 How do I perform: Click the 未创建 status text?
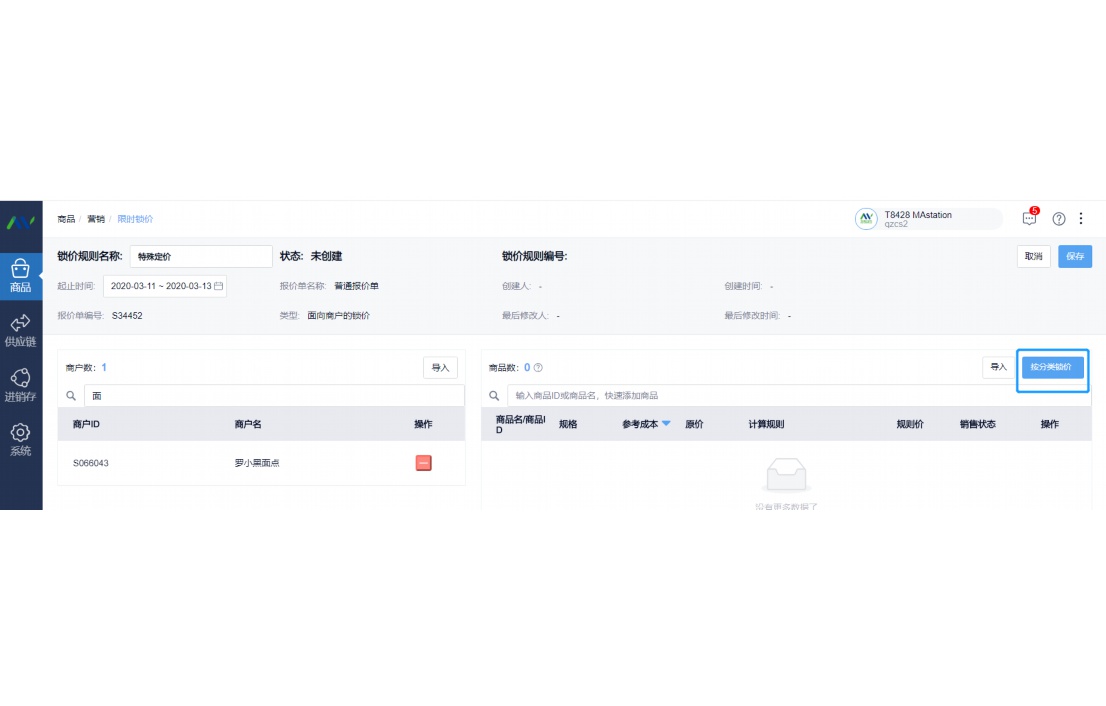326,256
